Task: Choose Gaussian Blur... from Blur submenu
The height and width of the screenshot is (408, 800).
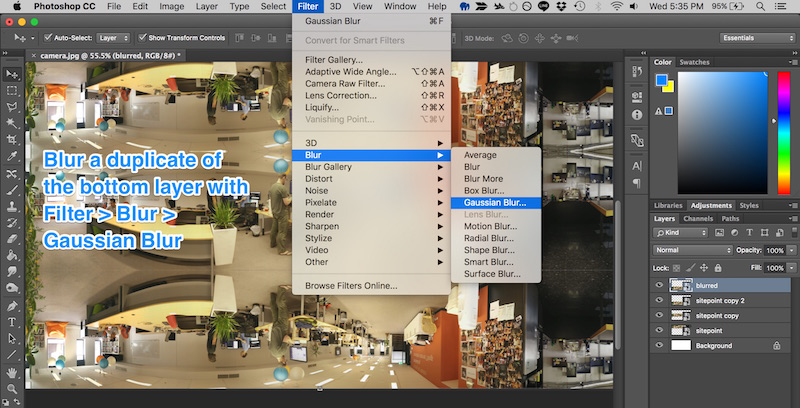Action: (494, 202)
